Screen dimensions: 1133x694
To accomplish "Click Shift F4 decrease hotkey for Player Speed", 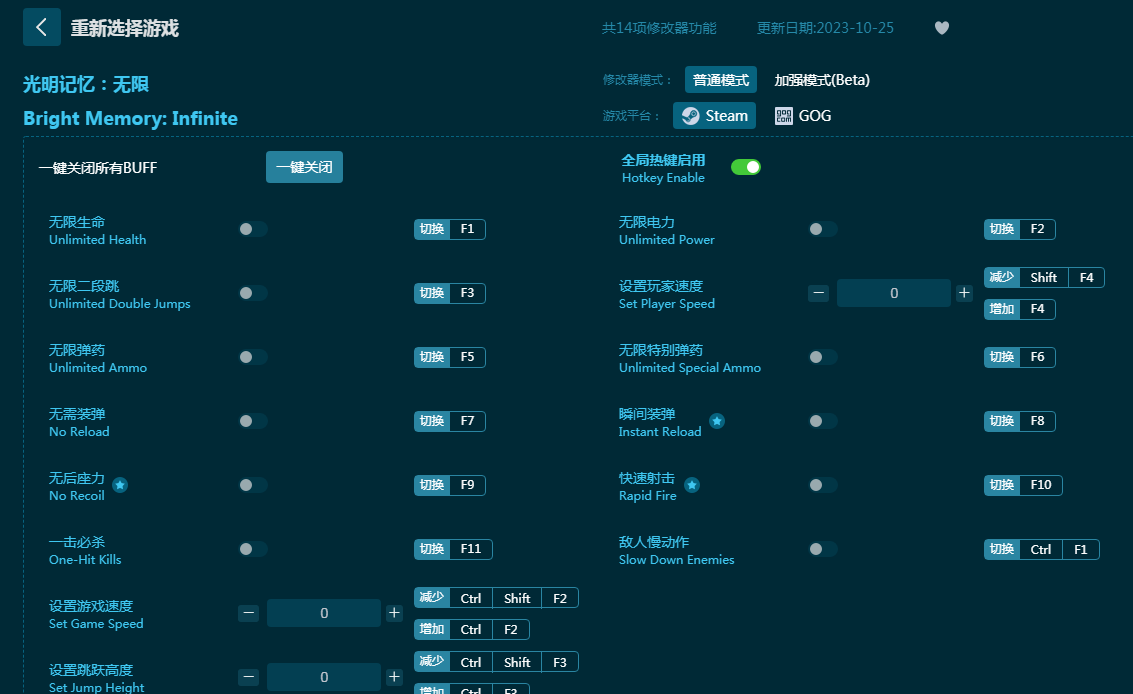I will click(x=1044, y=278).
